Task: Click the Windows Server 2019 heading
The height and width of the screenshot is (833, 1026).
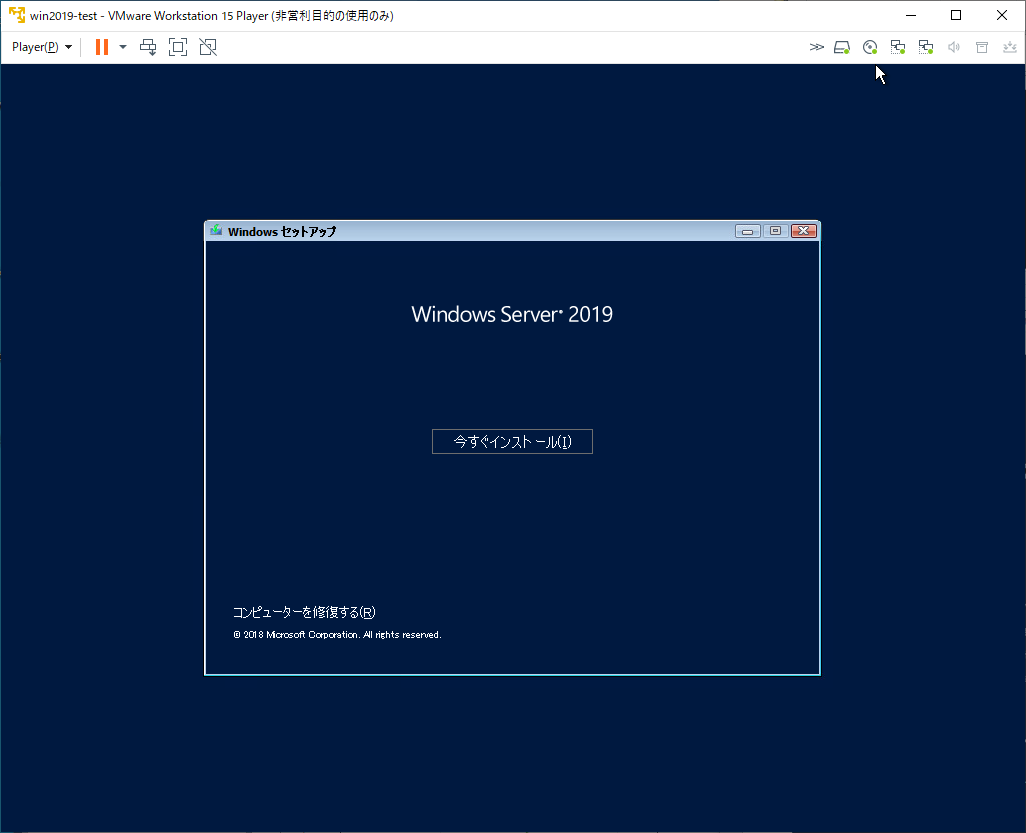Action: click(x=511, y=313)
